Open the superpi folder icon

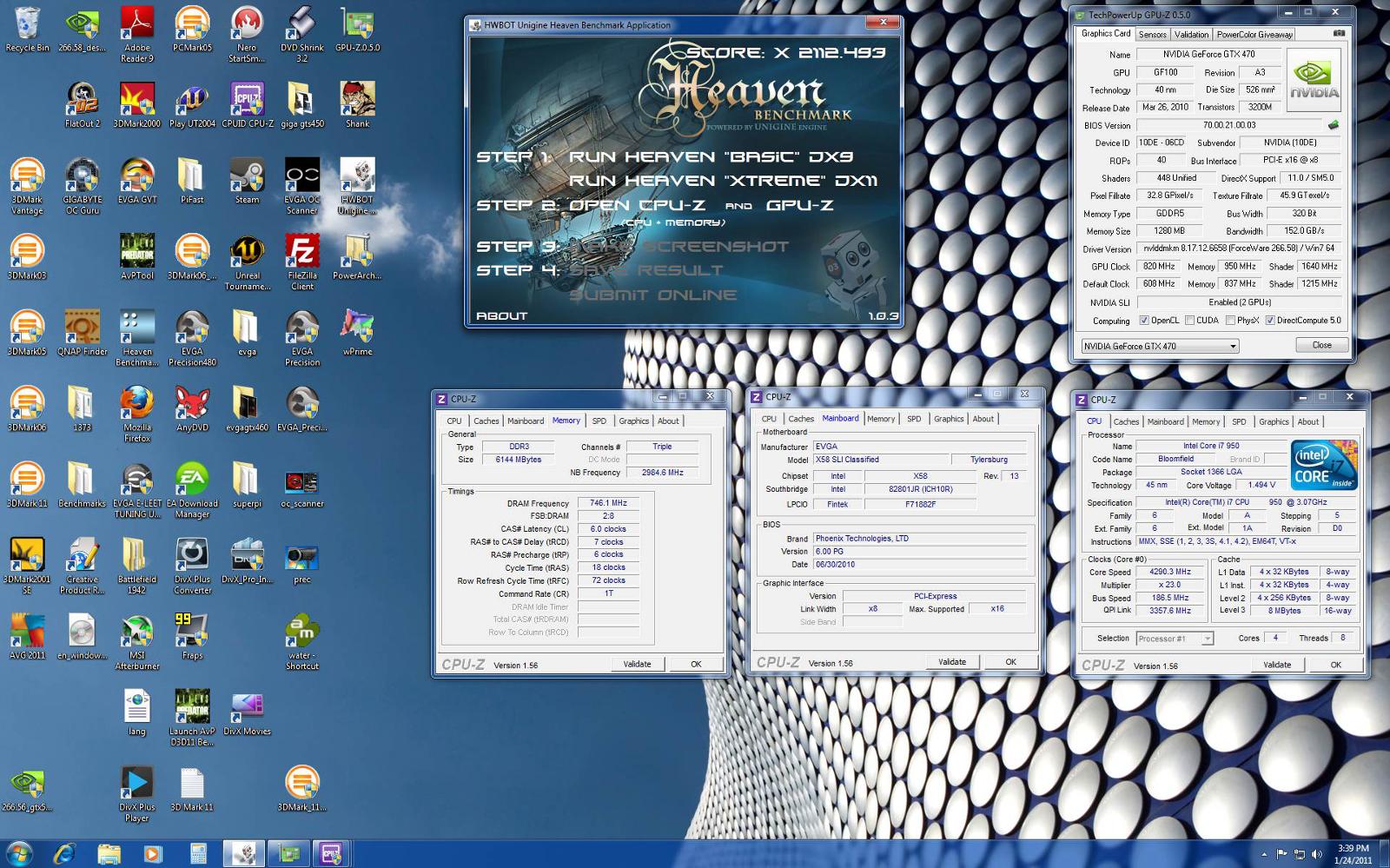[247, 485]
